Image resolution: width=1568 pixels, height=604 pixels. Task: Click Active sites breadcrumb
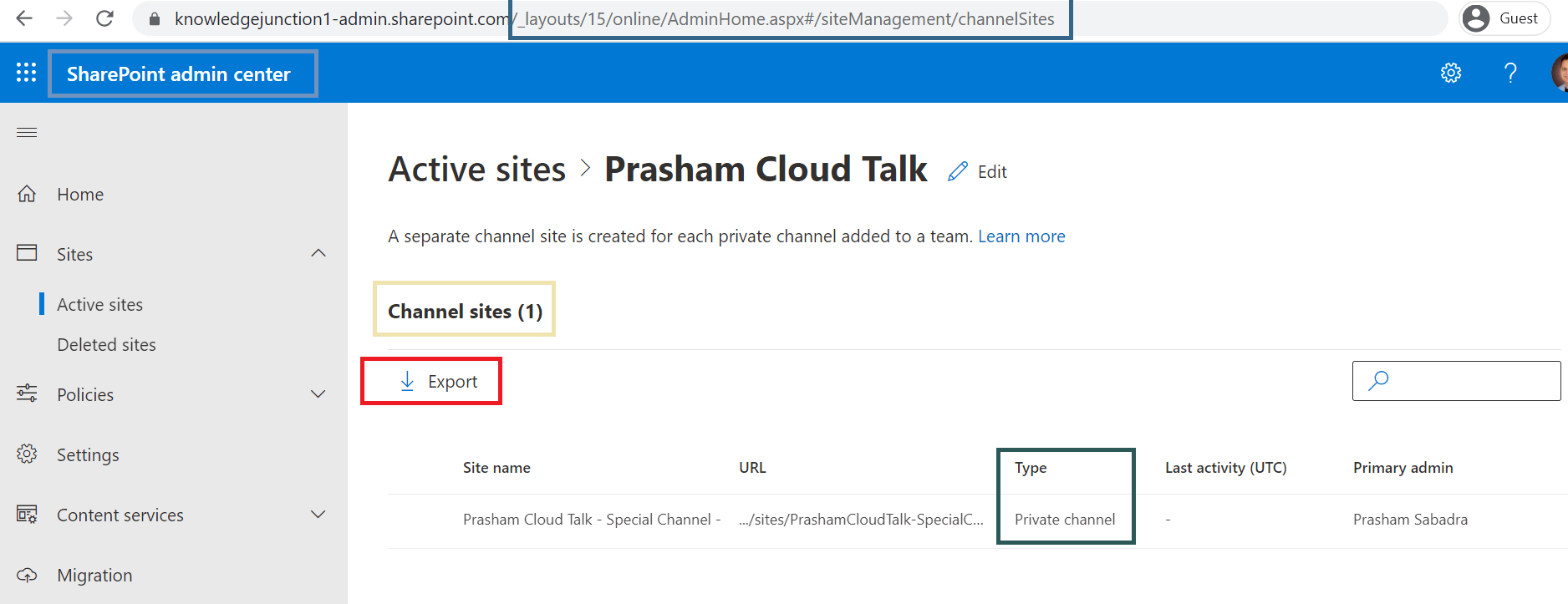point(477,170)
